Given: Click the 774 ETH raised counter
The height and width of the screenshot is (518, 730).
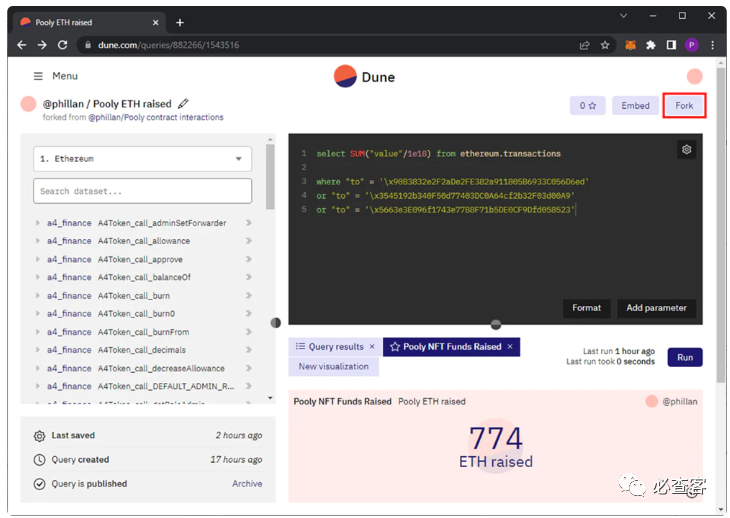Looking at the screenshot, I should pyautogui.click(x=496, y=447).
